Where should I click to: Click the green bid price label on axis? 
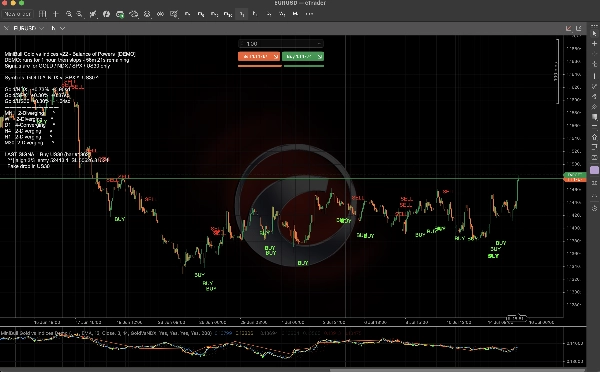coord(575,175)
